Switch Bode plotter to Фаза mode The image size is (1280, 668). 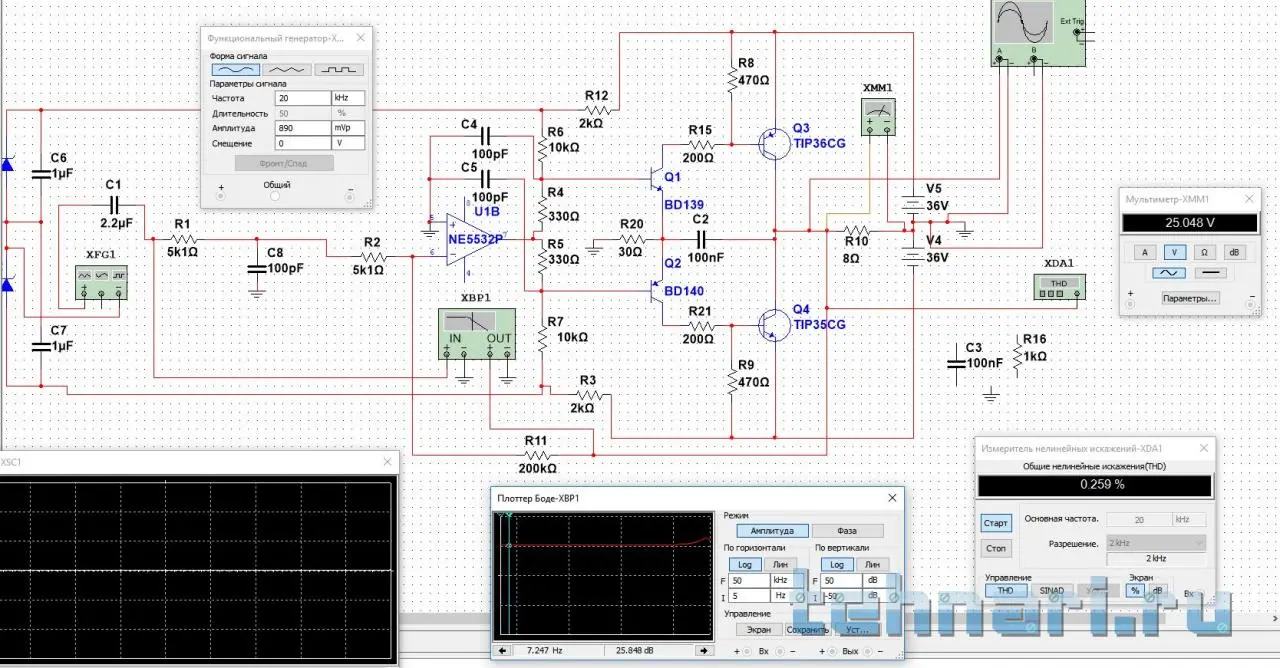(847, 531)
